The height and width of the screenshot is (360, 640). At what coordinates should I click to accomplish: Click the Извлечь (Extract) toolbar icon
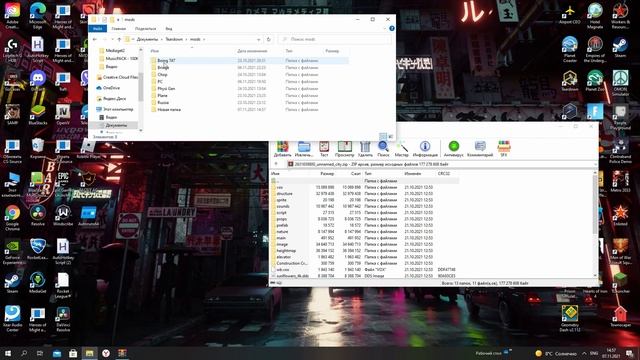(x=304, y=149)
